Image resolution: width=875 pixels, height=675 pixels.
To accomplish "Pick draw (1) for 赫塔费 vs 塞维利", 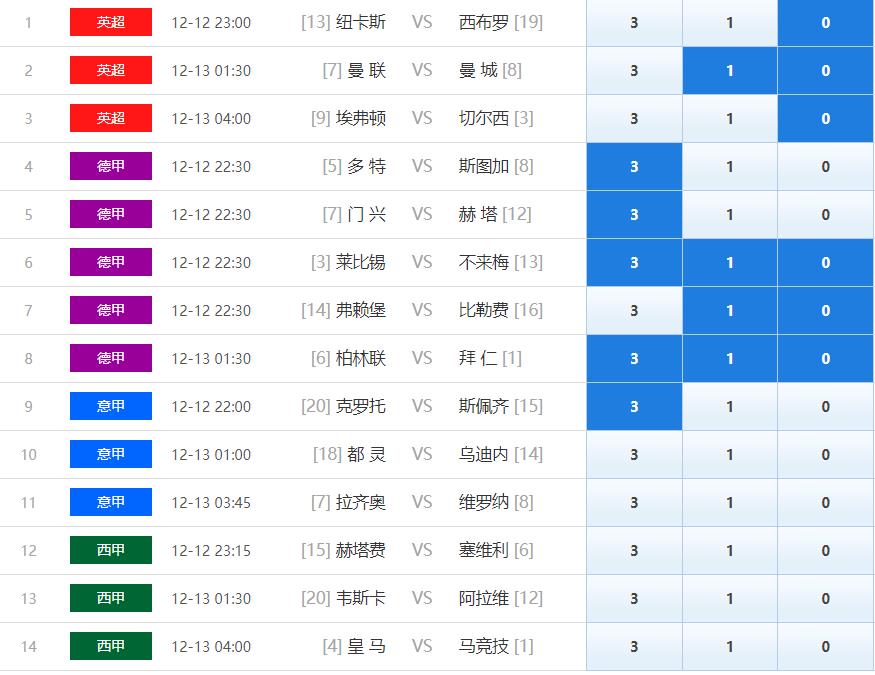I will click(x=730, y=551).
